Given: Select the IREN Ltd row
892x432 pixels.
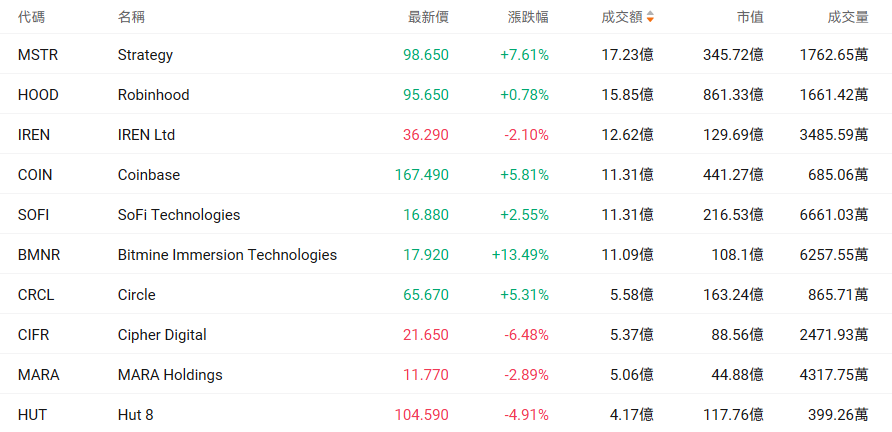Looking at the screenshot, I should [x=446, y=134].
